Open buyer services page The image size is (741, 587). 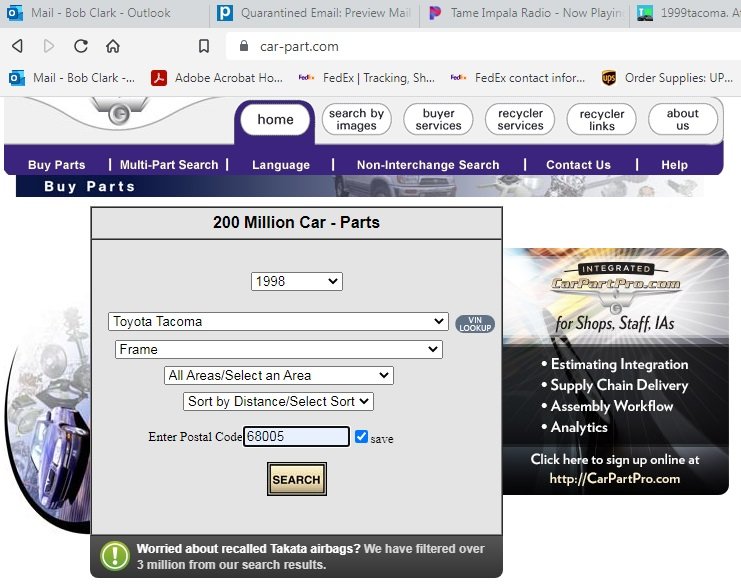(x=438, y=119)
